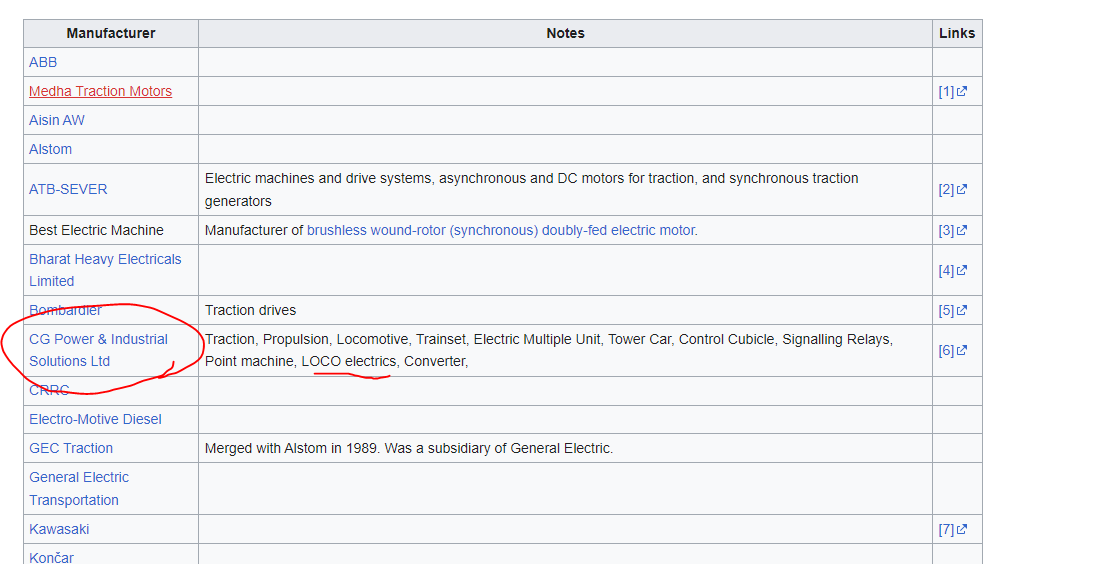
Task: Open the Bombardier link
Action: 65,310
